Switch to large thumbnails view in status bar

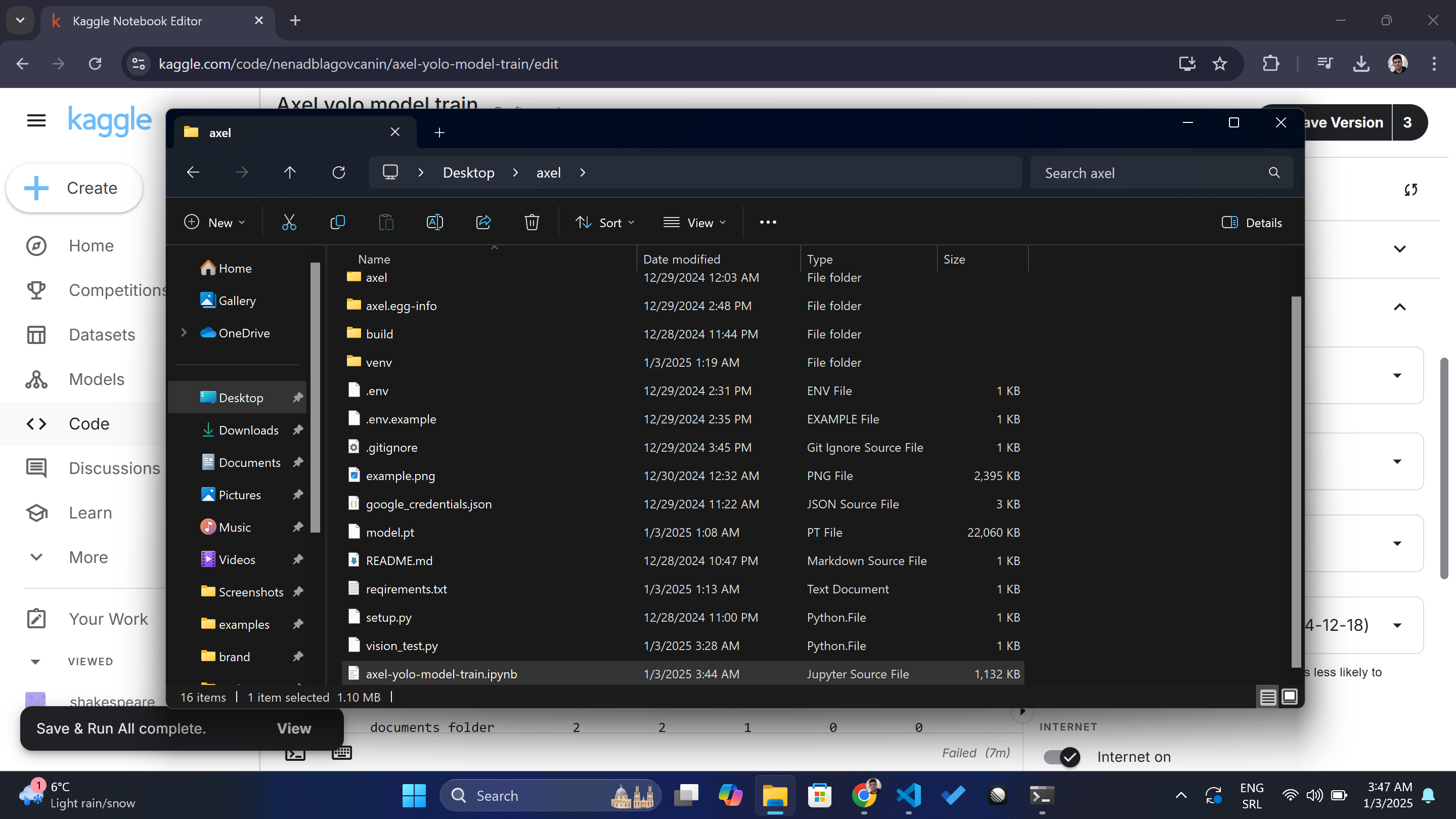click(x=1289, y=697)
